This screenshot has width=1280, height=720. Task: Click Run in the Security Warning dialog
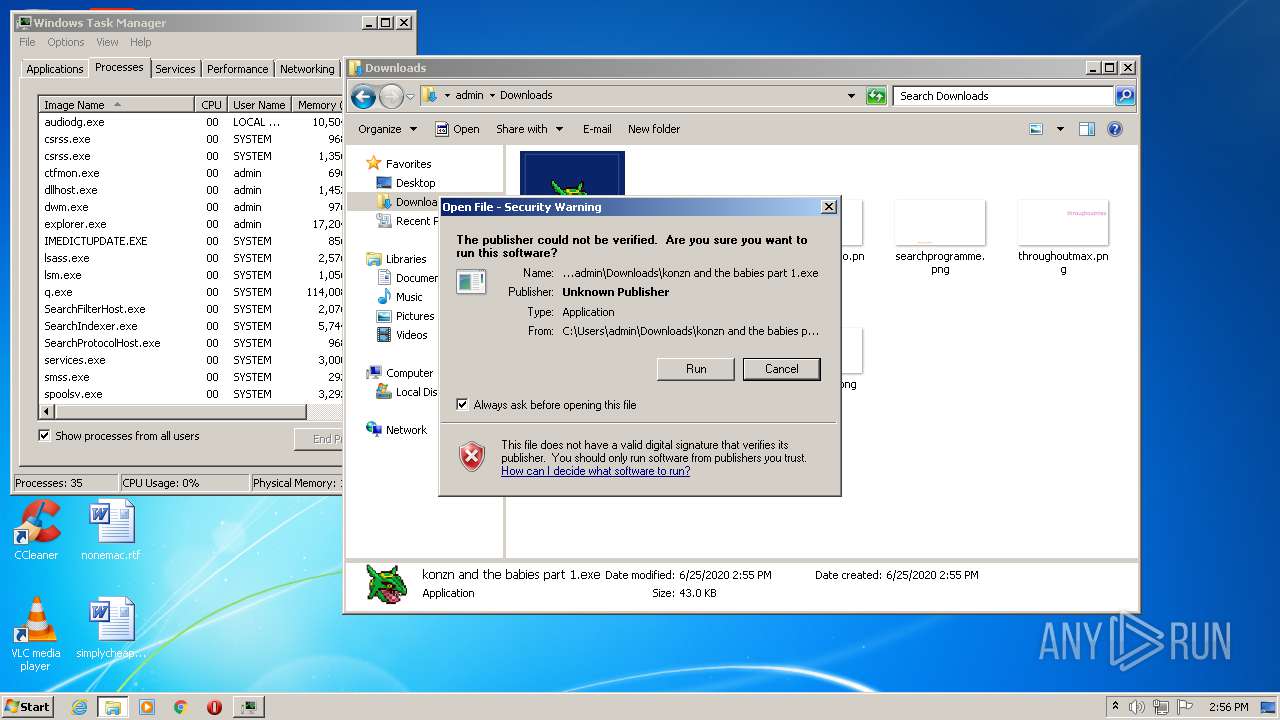[696, 369]
